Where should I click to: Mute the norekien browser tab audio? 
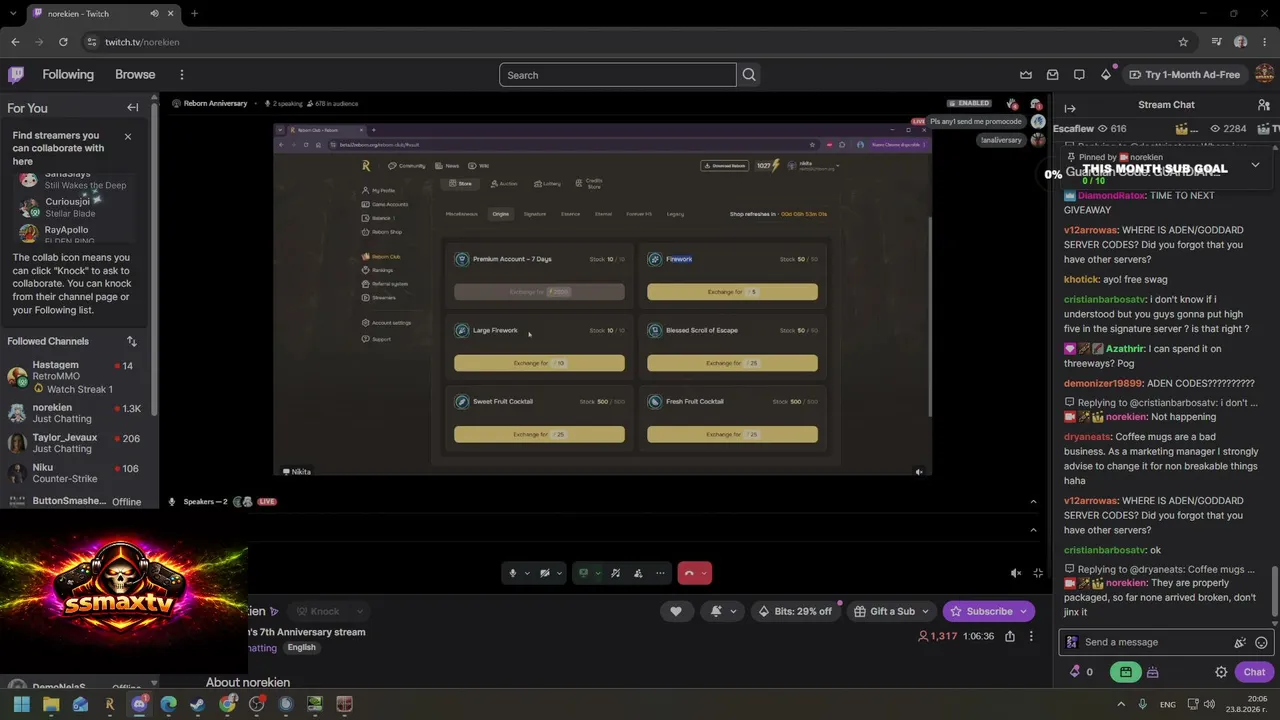(x=154, y=13)
